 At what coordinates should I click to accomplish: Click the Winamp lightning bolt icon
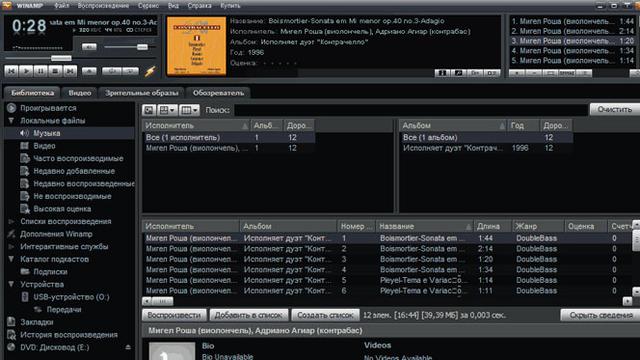tap(150, 71)
